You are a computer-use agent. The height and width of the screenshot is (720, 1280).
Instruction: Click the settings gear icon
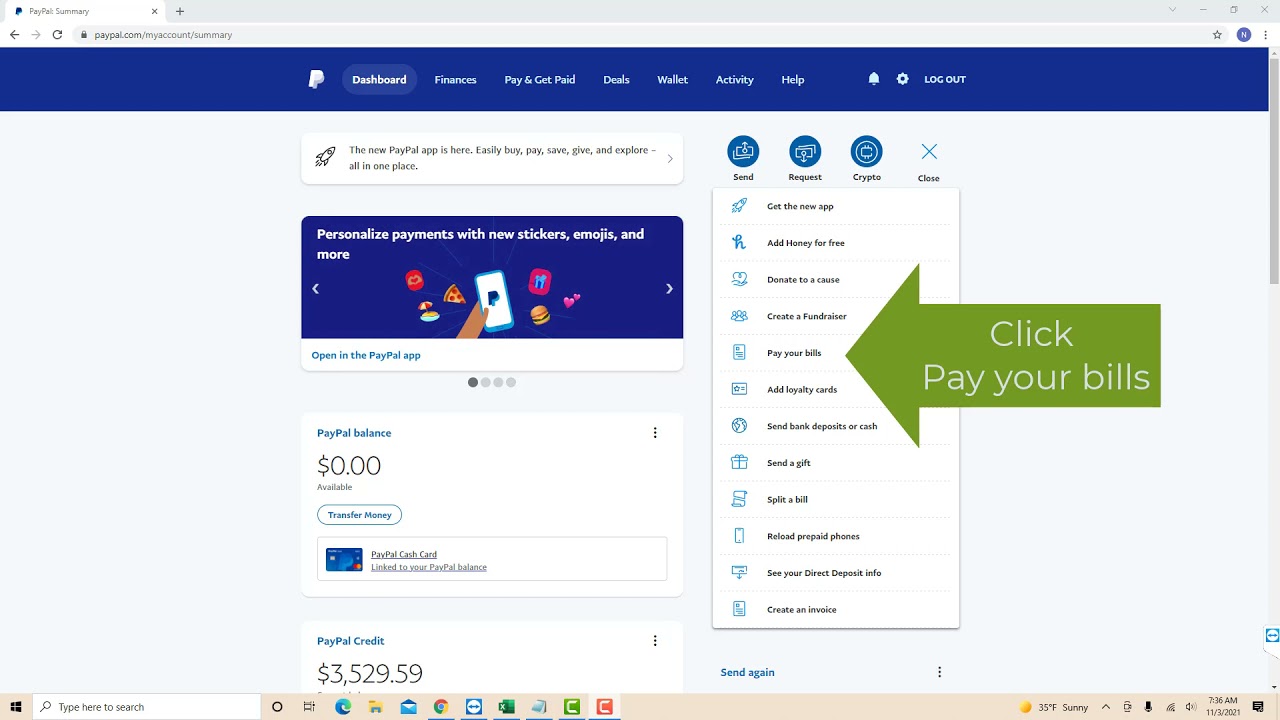click(x=902, y=78)
